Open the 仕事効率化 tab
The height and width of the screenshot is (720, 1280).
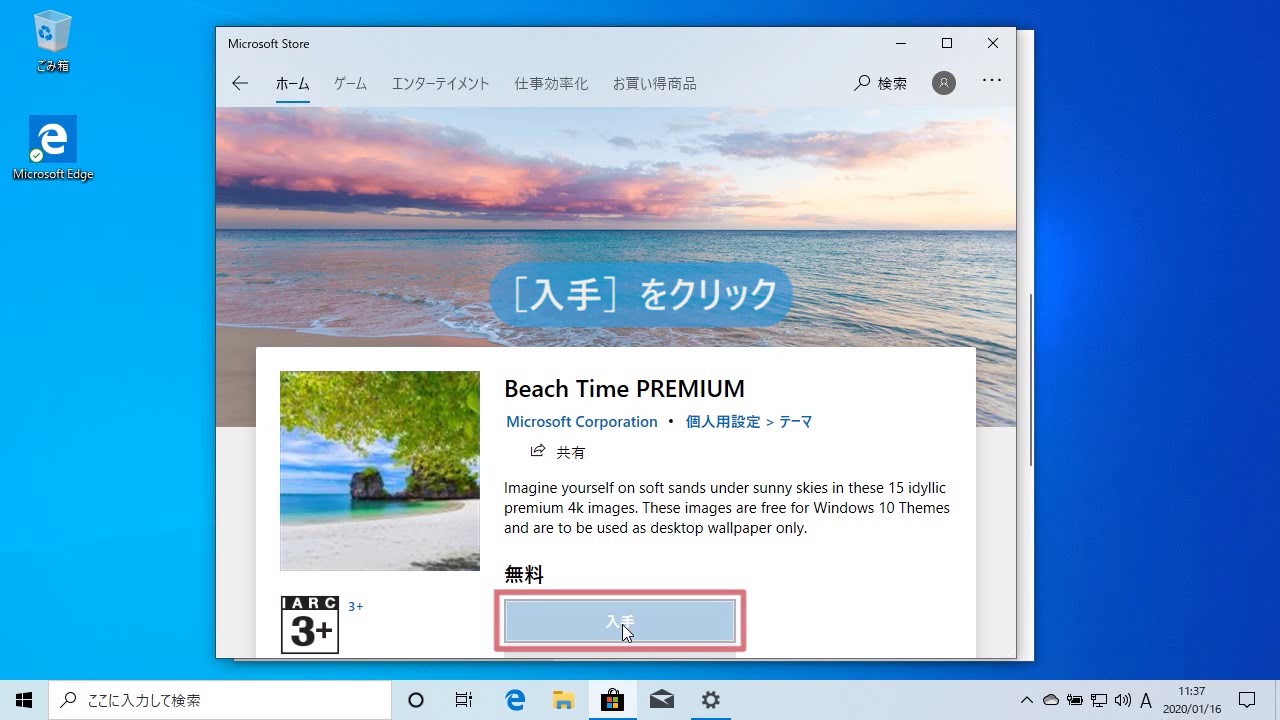click(x=551, y=84)
